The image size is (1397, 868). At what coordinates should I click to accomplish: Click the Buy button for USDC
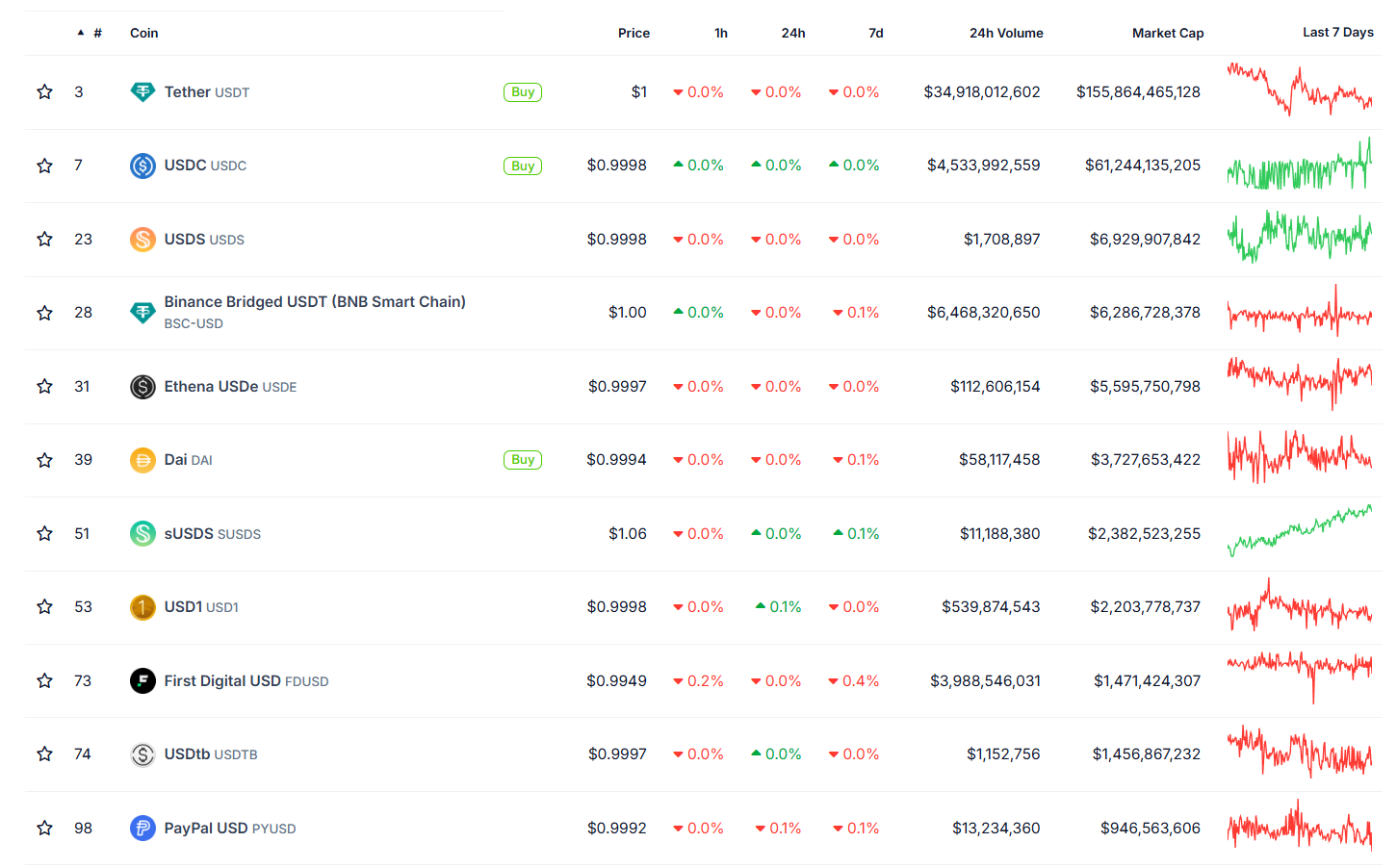point(523,166)
